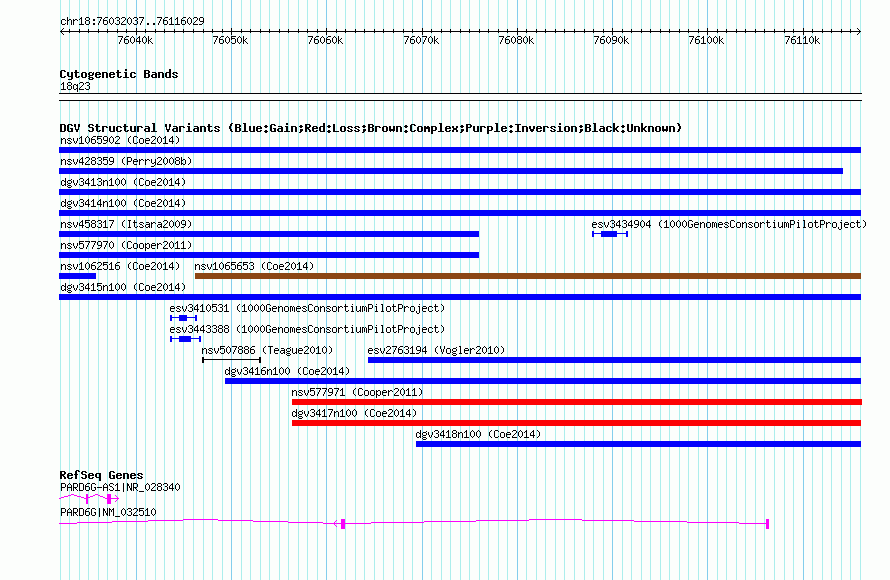Click the esv3410531 variant glyph
This screenshot has height=580, width=890.
click(183, 318)
